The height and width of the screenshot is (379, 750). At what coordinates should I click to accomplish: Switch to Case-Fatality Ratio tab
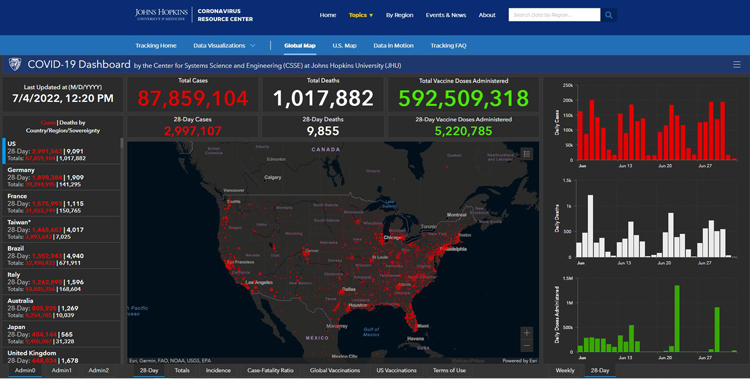pos(270,370)
